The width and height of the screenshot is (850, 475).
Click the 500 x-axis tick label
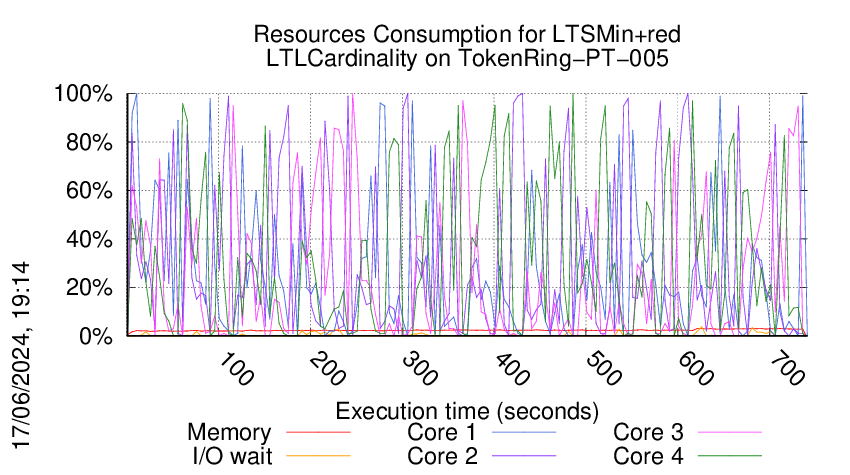(603, 369)
